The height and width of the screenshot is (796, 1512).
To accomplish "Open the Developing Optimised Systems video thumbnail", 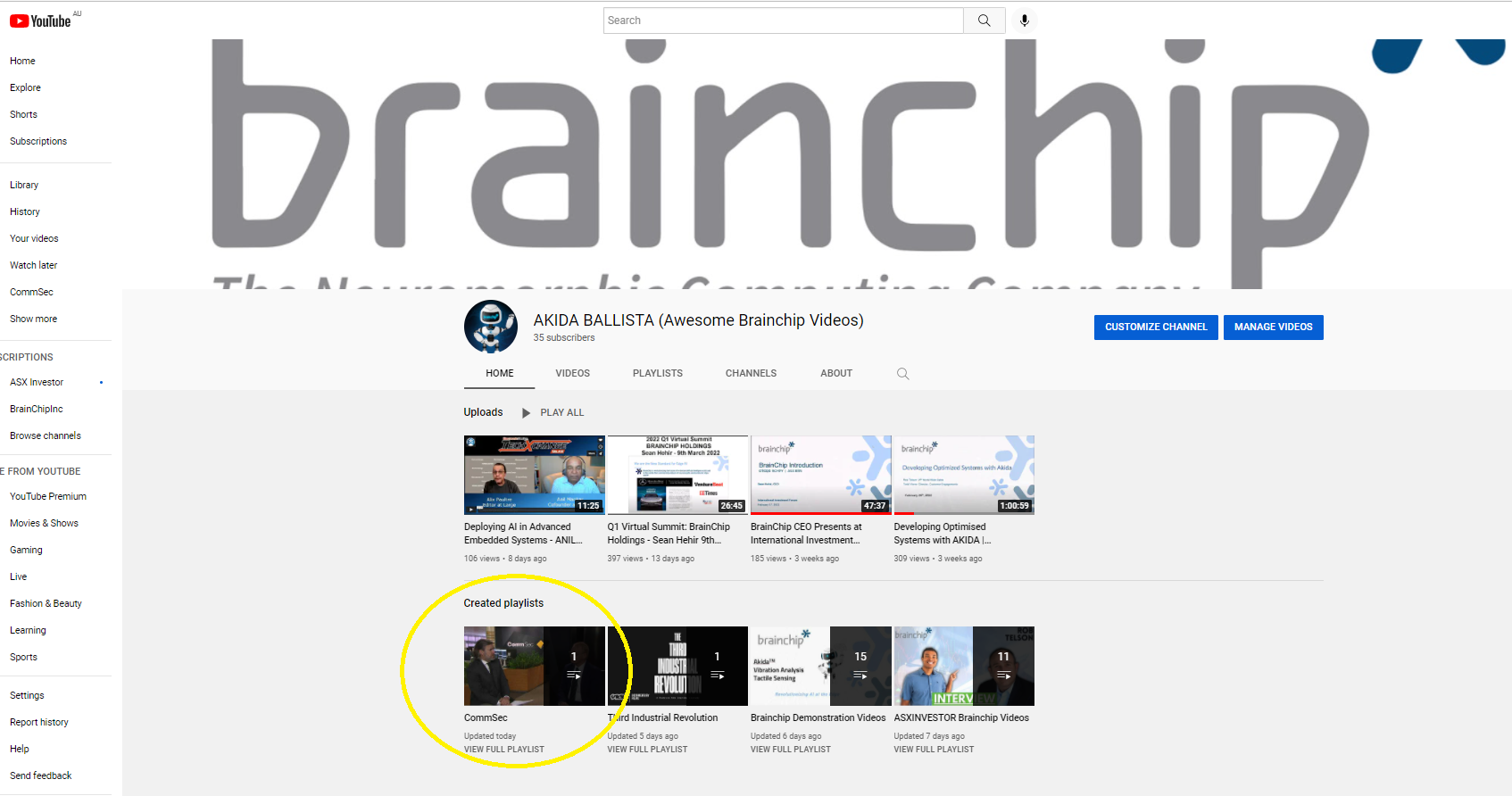I will (x=963, y=475).
